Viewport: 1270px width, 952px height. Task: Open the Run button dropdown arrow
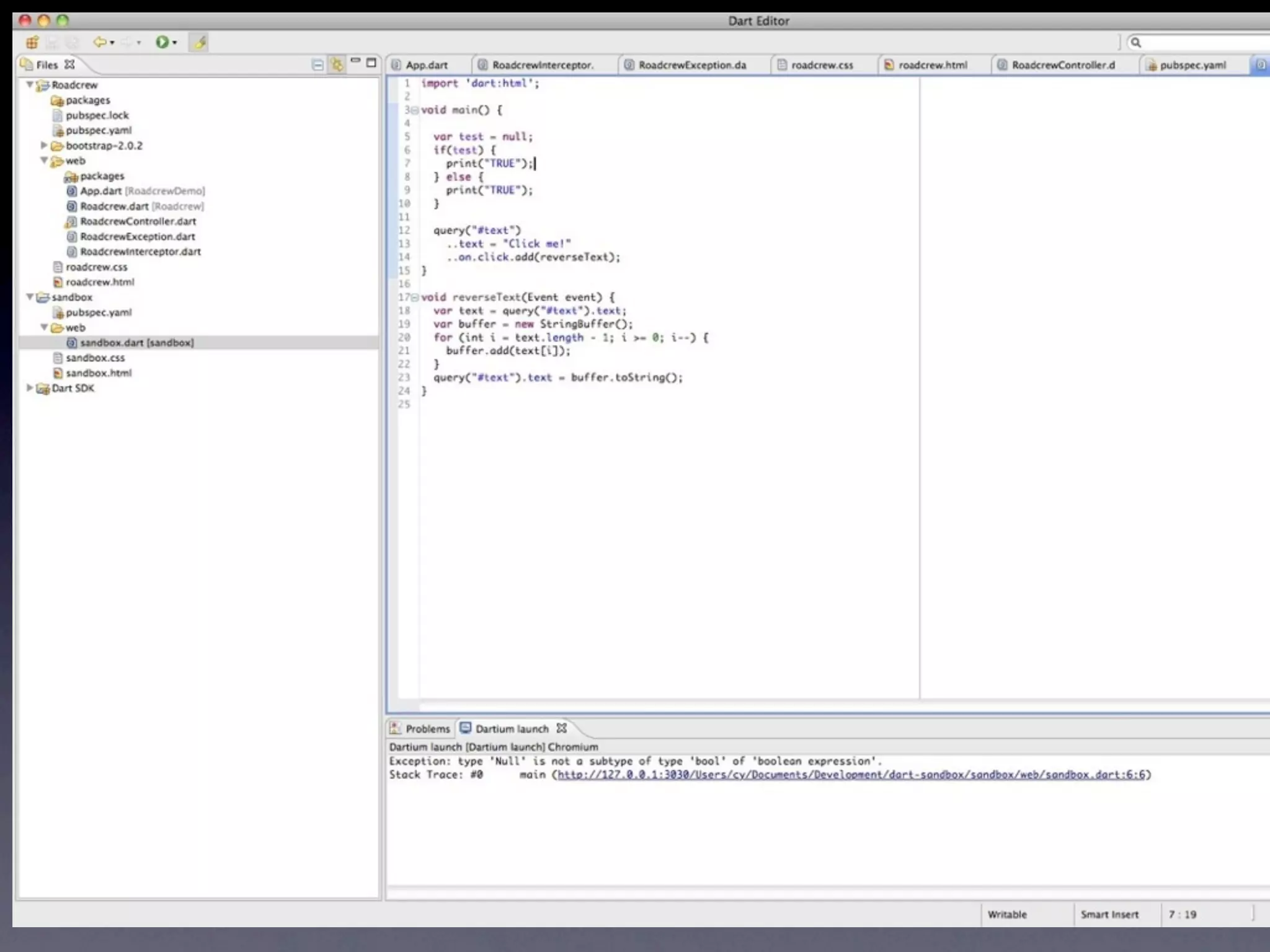(175, 43)
